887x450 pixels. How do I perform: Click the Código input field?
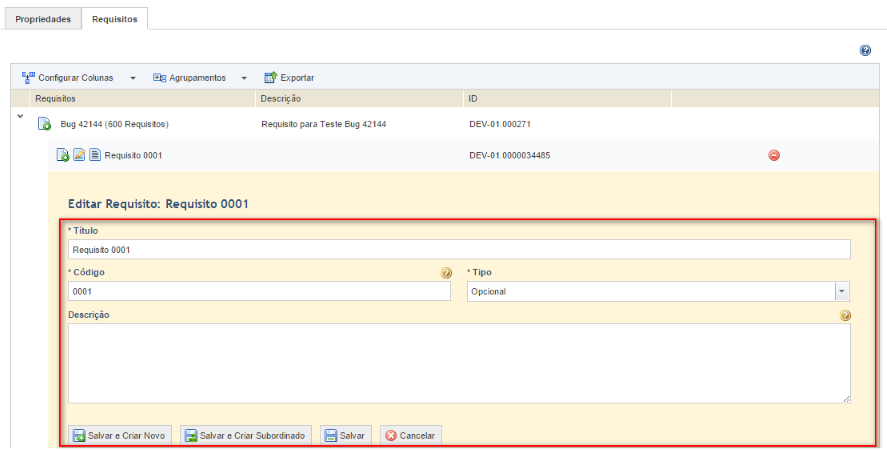click(x=259, y=291)
